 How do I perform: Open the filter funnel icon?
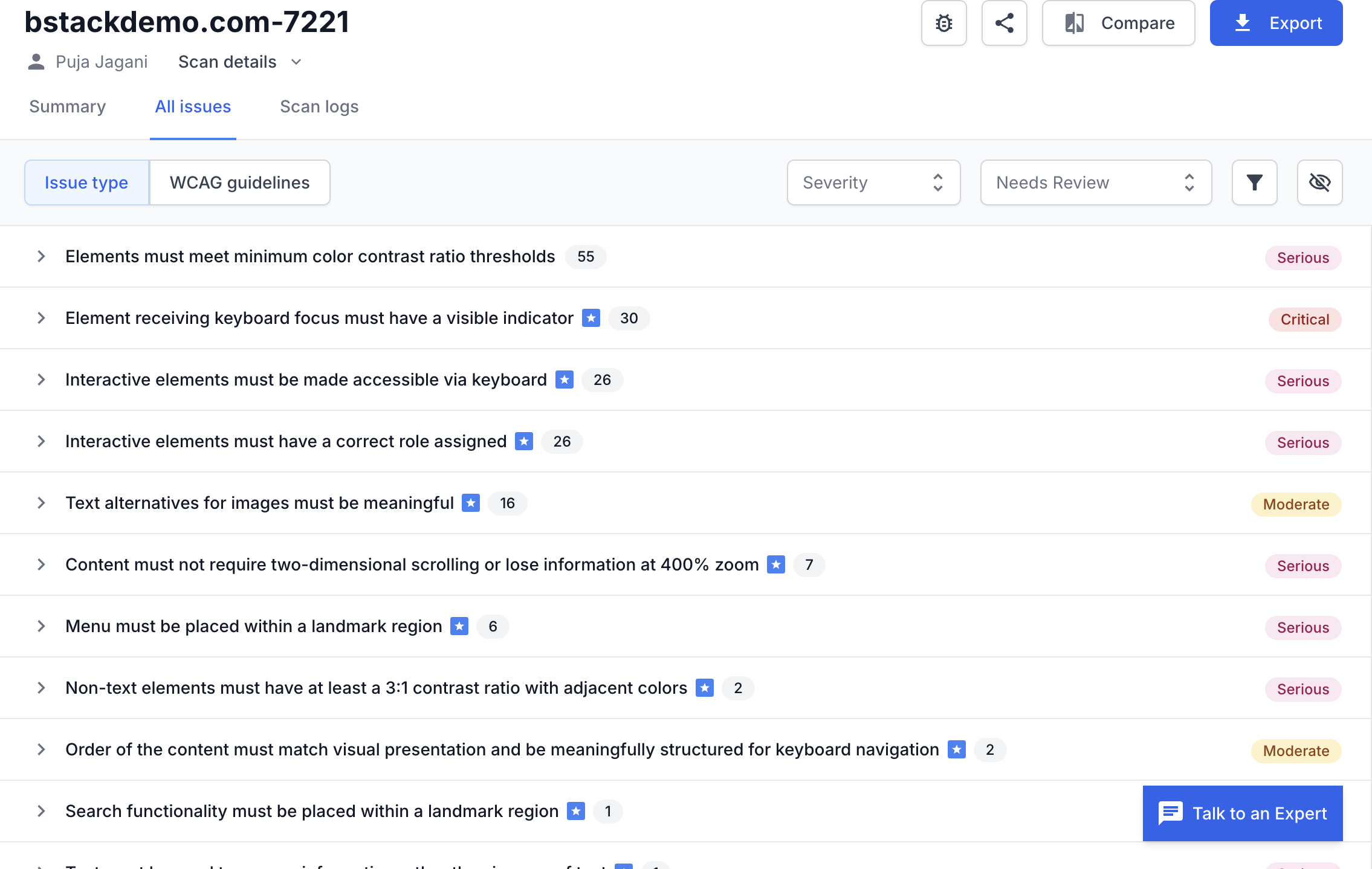click(1254, 183)
